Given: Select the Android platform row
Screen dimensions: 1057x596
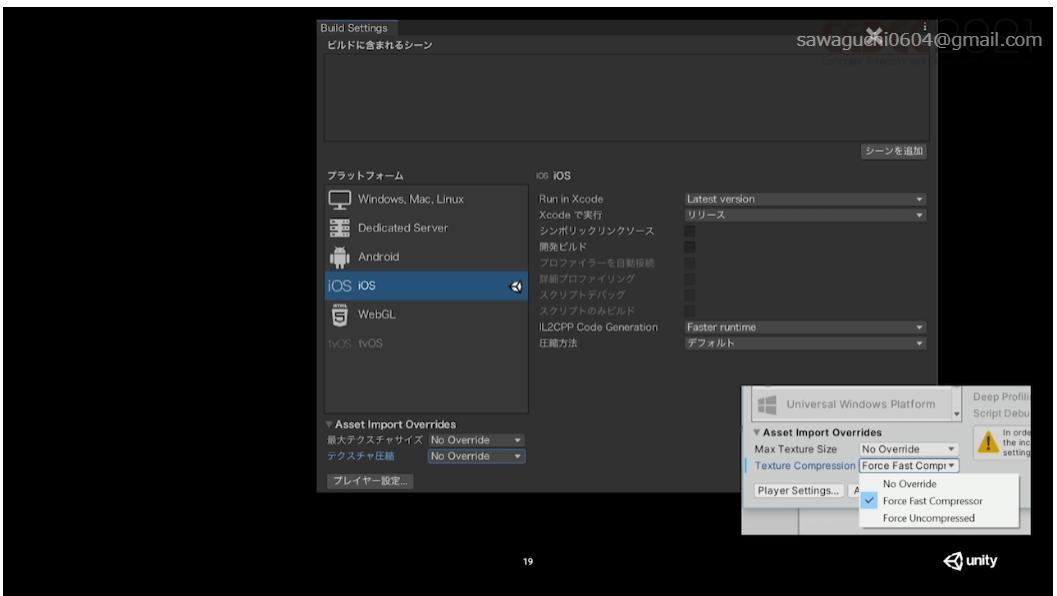Looking at the screenshot, I should pos(426,257).
